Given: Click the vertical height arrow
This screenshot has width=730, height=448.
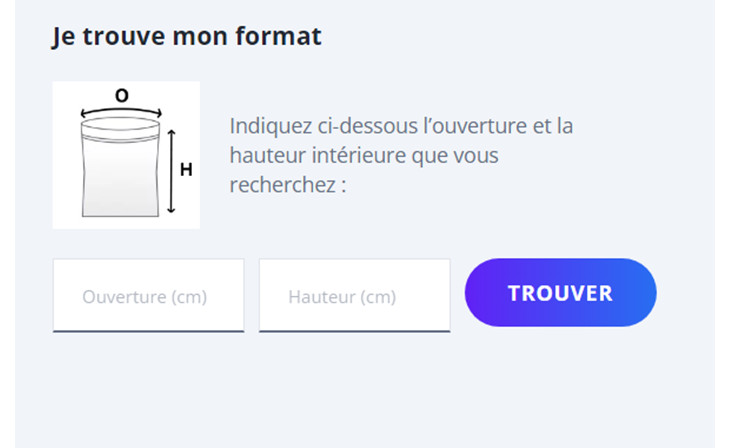Looking at the screenshot, I should click(x=171, y=171).
